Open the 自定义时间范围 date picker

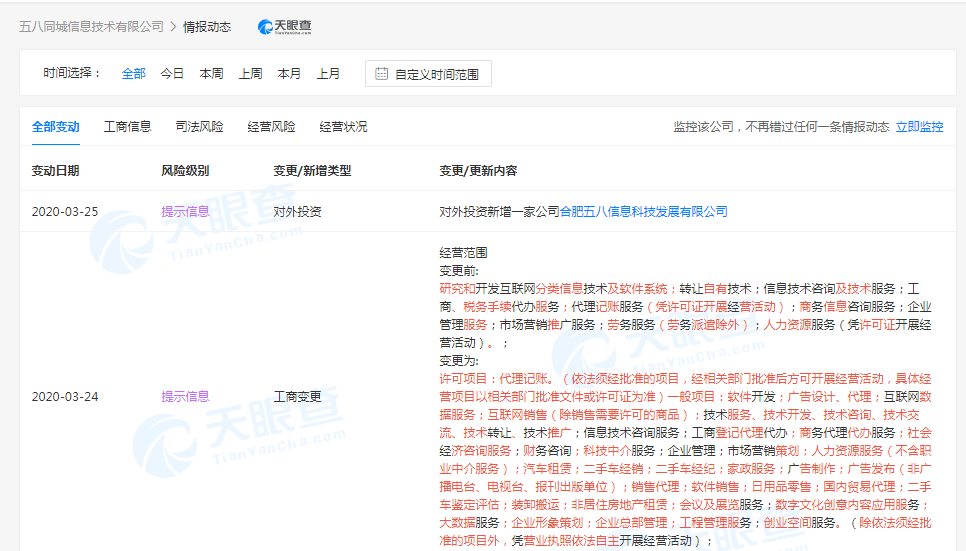428,74
